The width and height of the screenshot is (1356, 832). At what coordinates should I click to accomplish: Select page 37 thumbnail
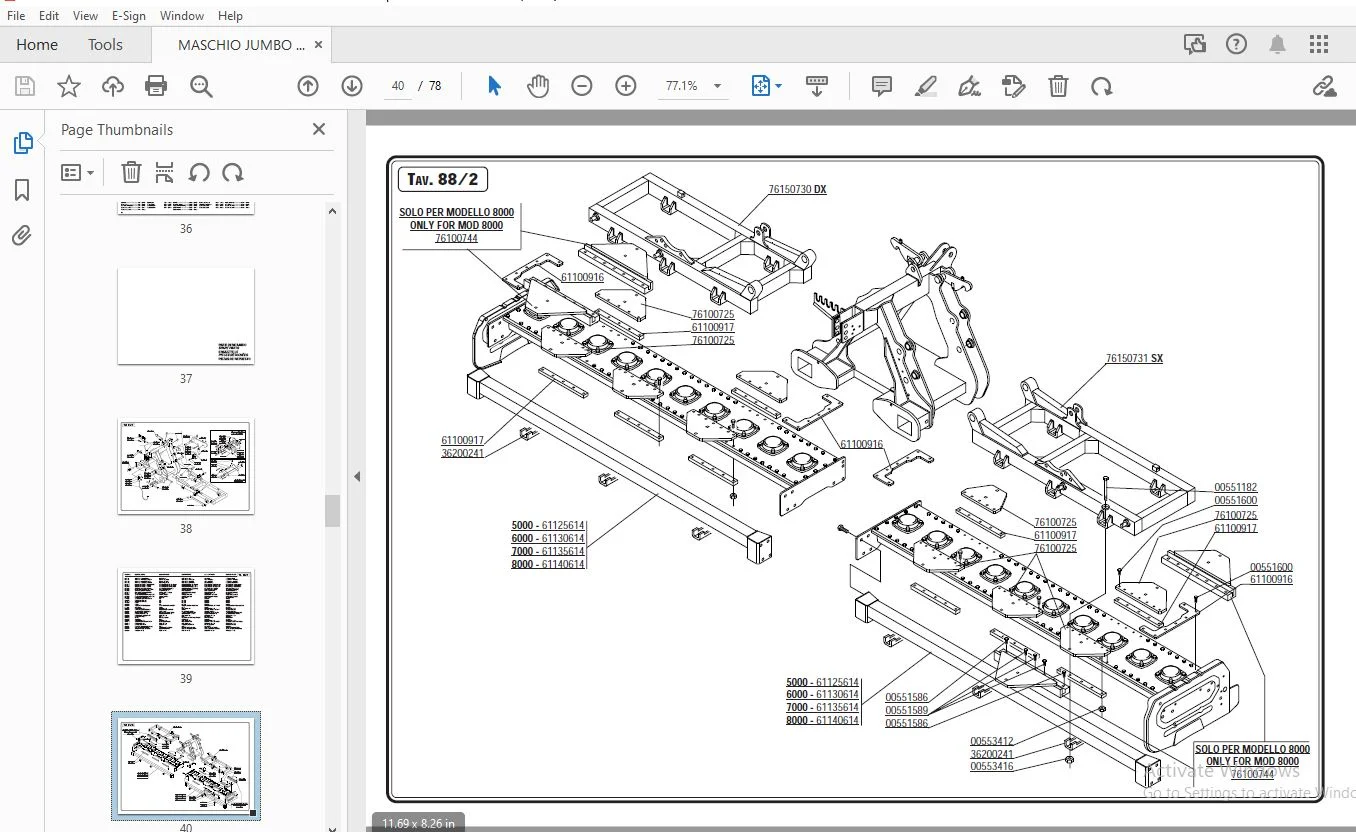pyautogui.click(x=186, y=316)
